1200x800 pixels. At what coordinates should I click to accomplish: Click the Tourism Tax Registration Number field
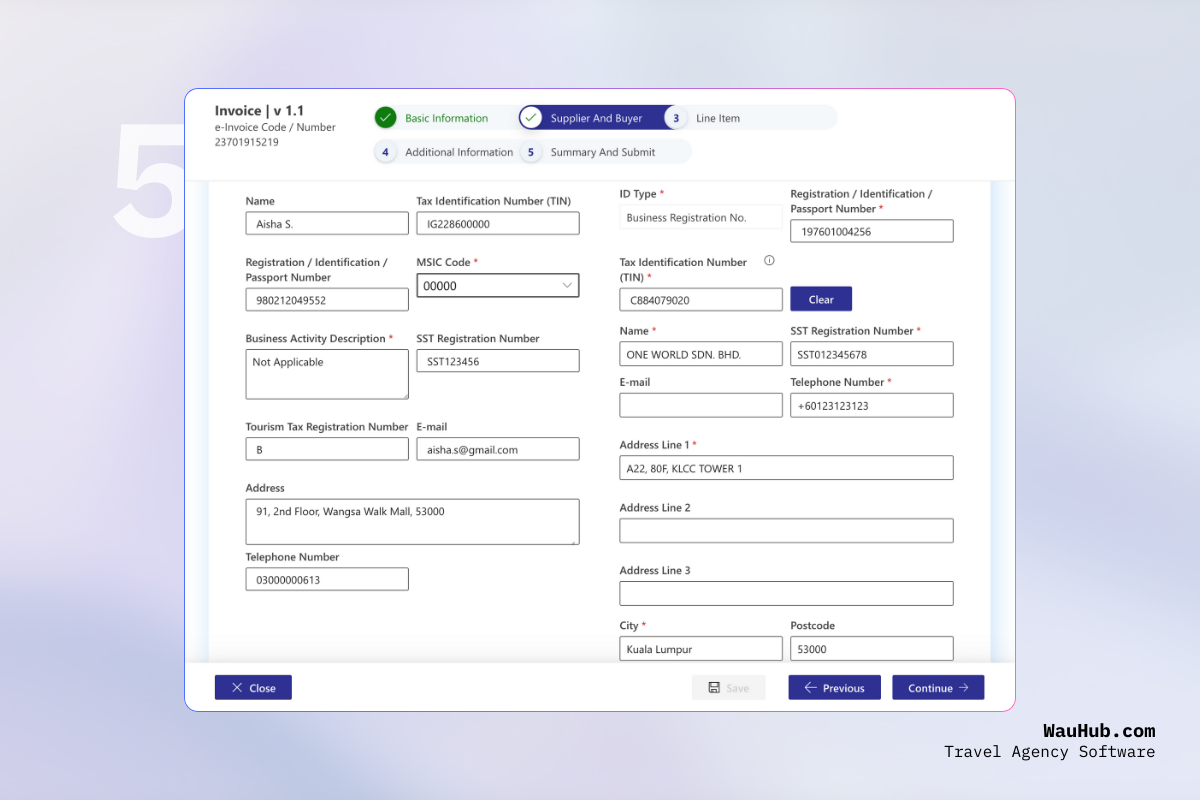pos(327,449)
